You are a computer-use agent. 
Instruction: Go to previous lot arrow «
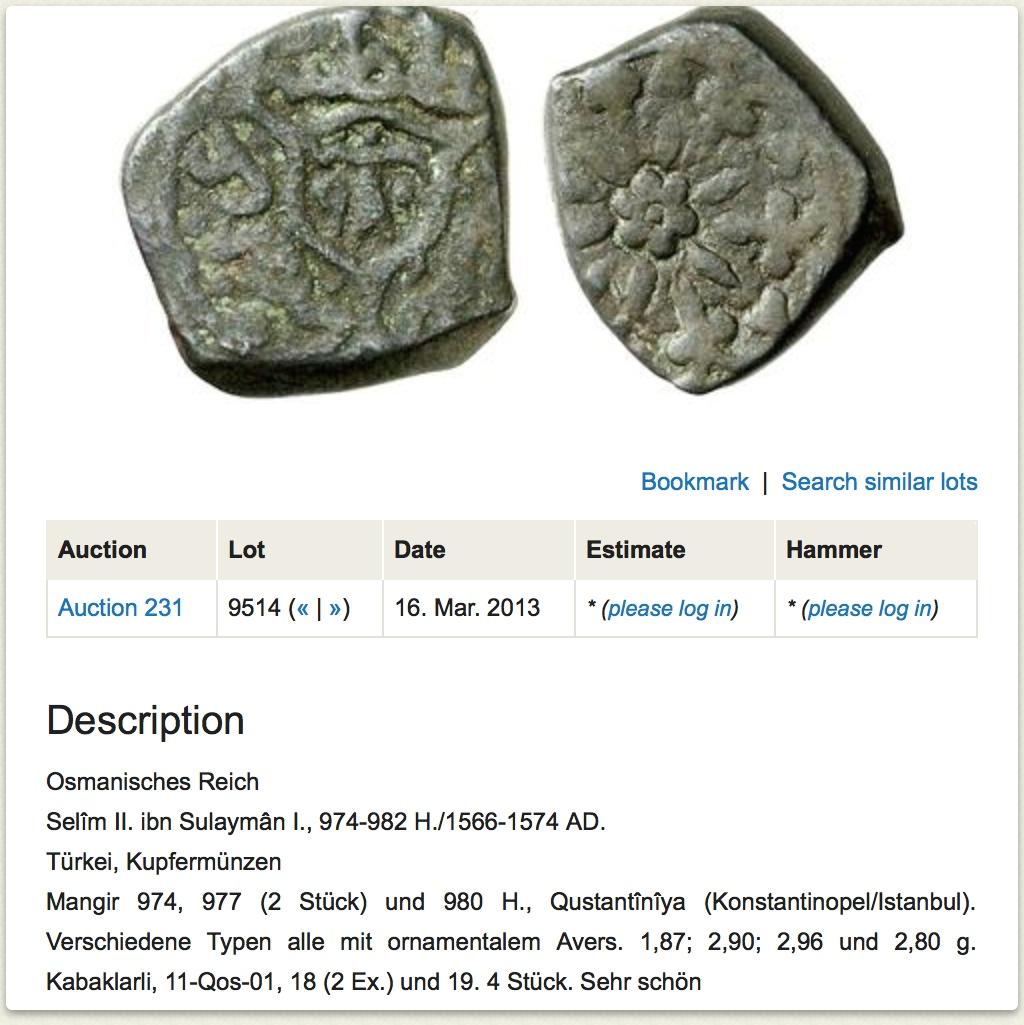(x=302, y=608)
